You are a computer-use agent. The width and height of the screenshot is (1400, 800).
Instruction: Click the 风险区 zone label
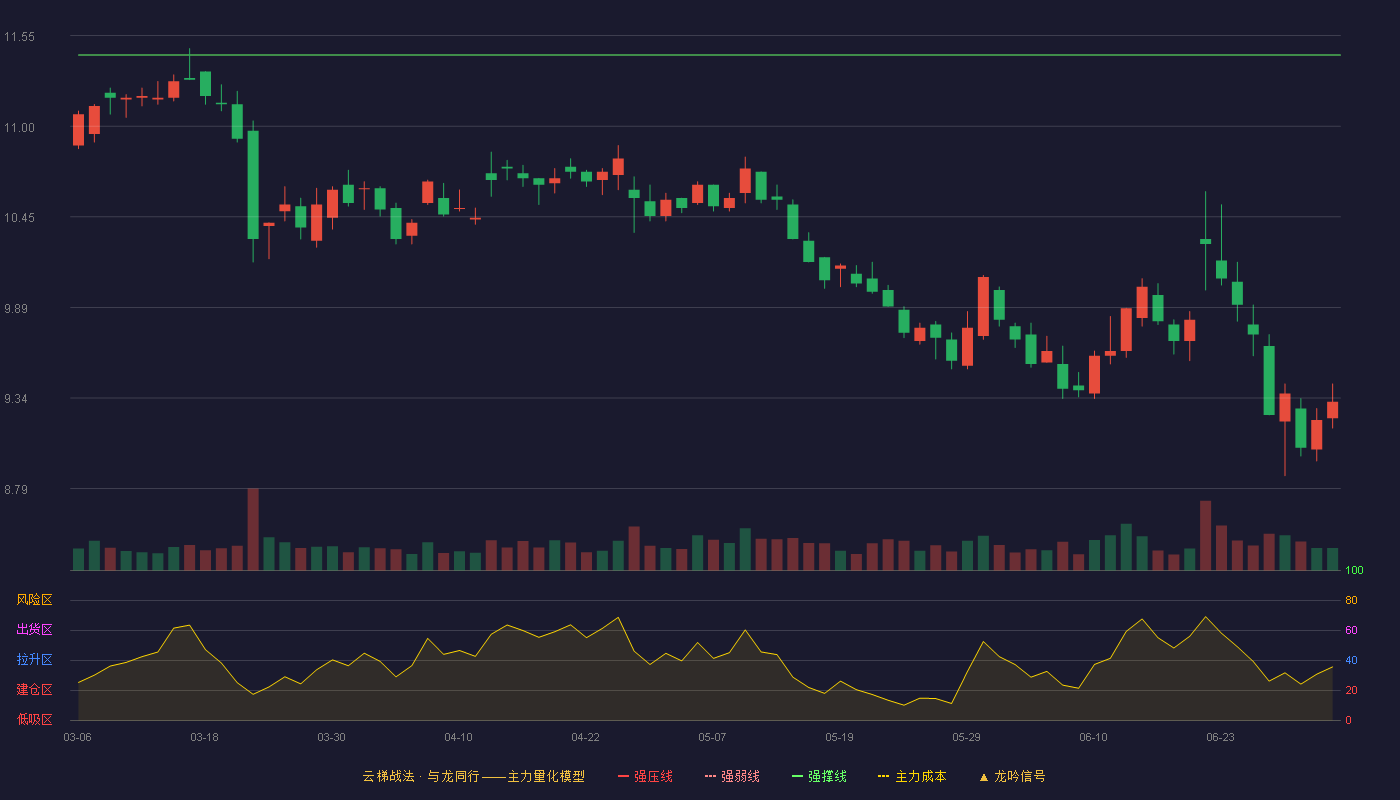click(x=34, y=600)
